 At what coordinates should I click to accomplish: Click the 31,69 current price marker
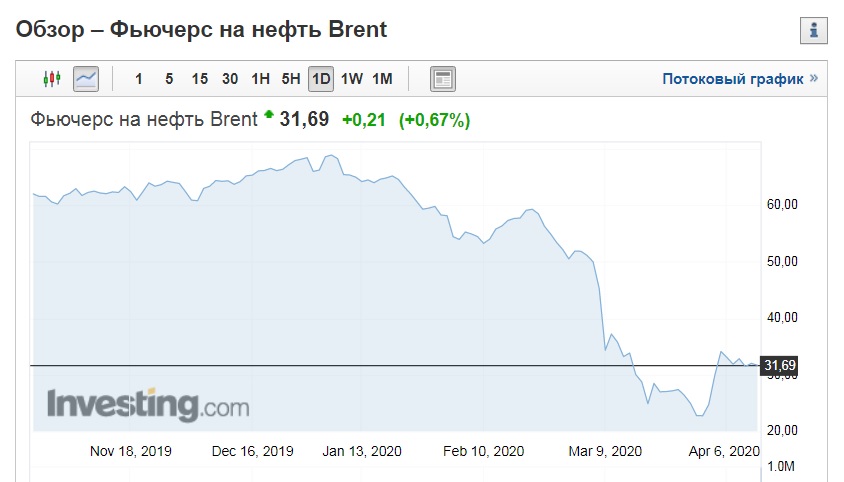click(779, 366)
